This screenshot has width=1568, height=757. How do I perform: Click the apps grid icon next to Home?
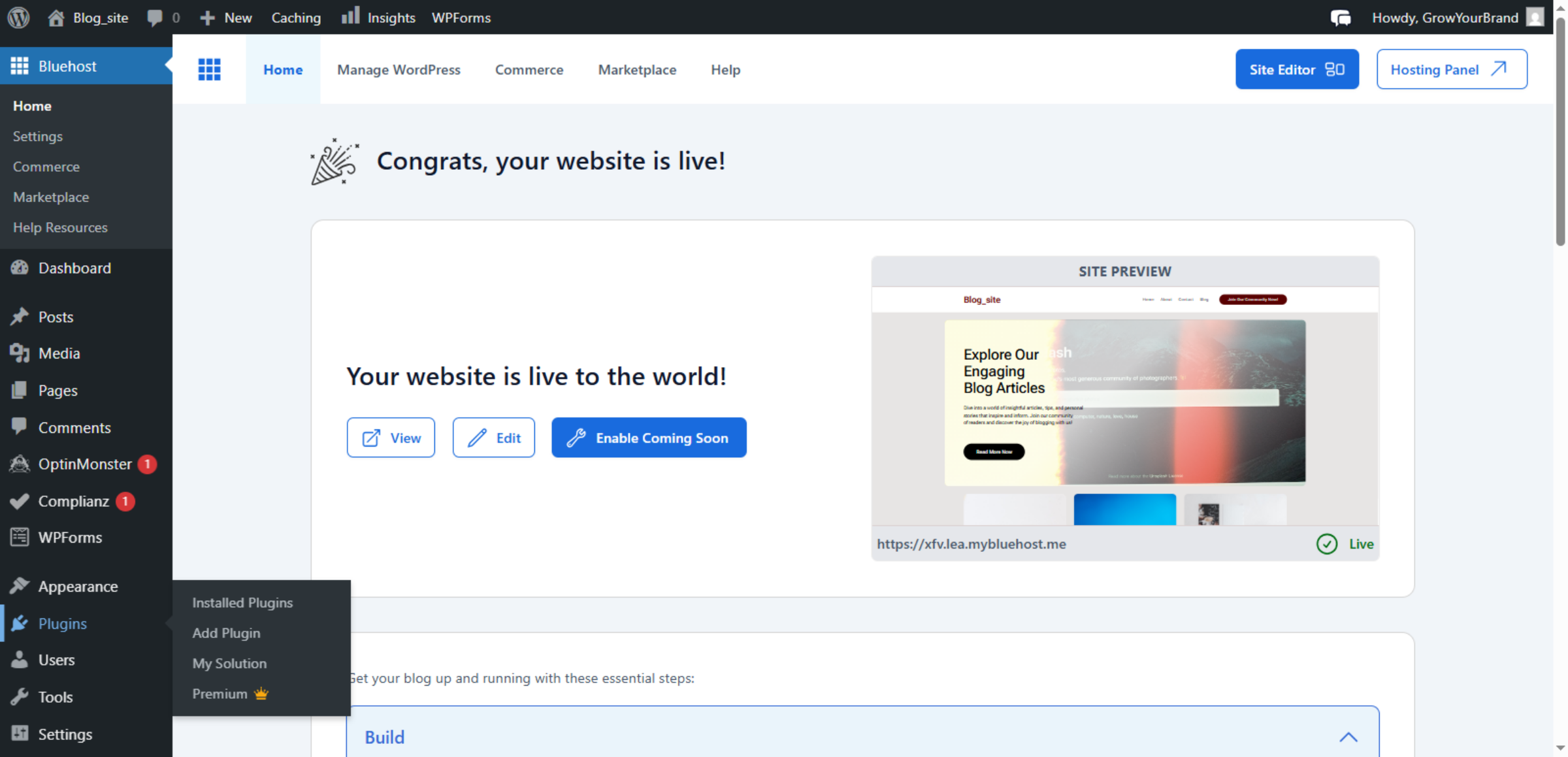point(209,69)
